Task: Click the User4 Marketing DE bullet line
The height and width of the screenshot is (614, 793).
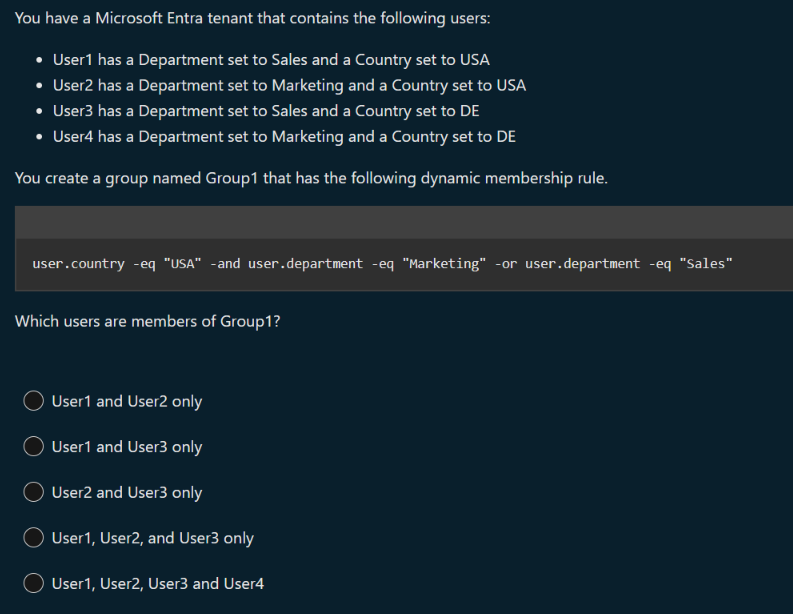Action: click(284, 137)
